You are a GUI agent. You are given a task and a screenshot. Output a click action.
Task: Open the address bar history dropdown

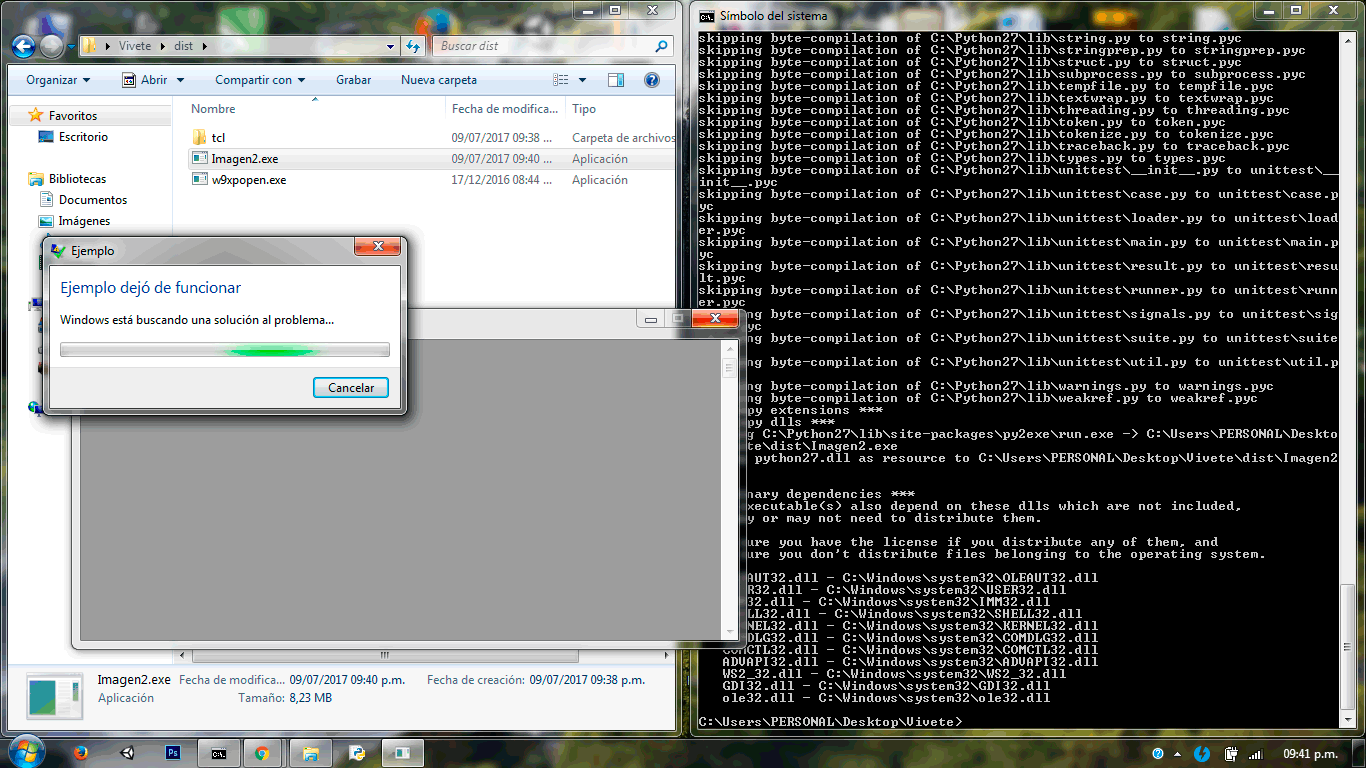point(391,46)
